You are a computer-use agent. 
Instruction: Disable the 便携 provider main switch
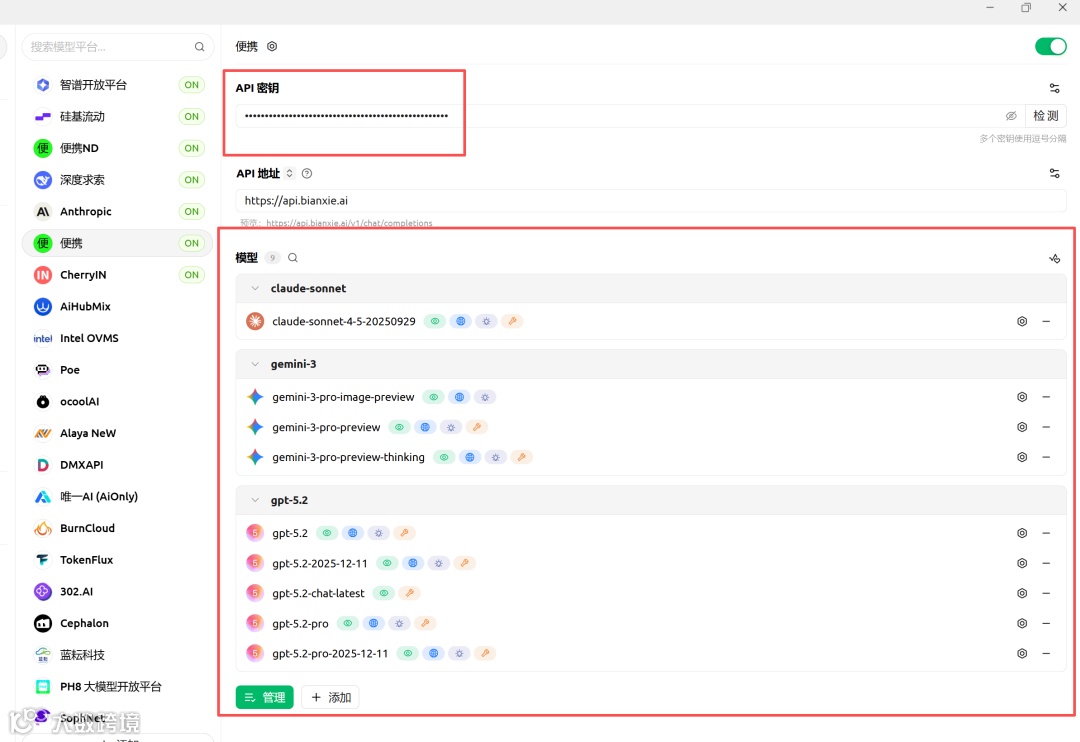click(1050, 46)
